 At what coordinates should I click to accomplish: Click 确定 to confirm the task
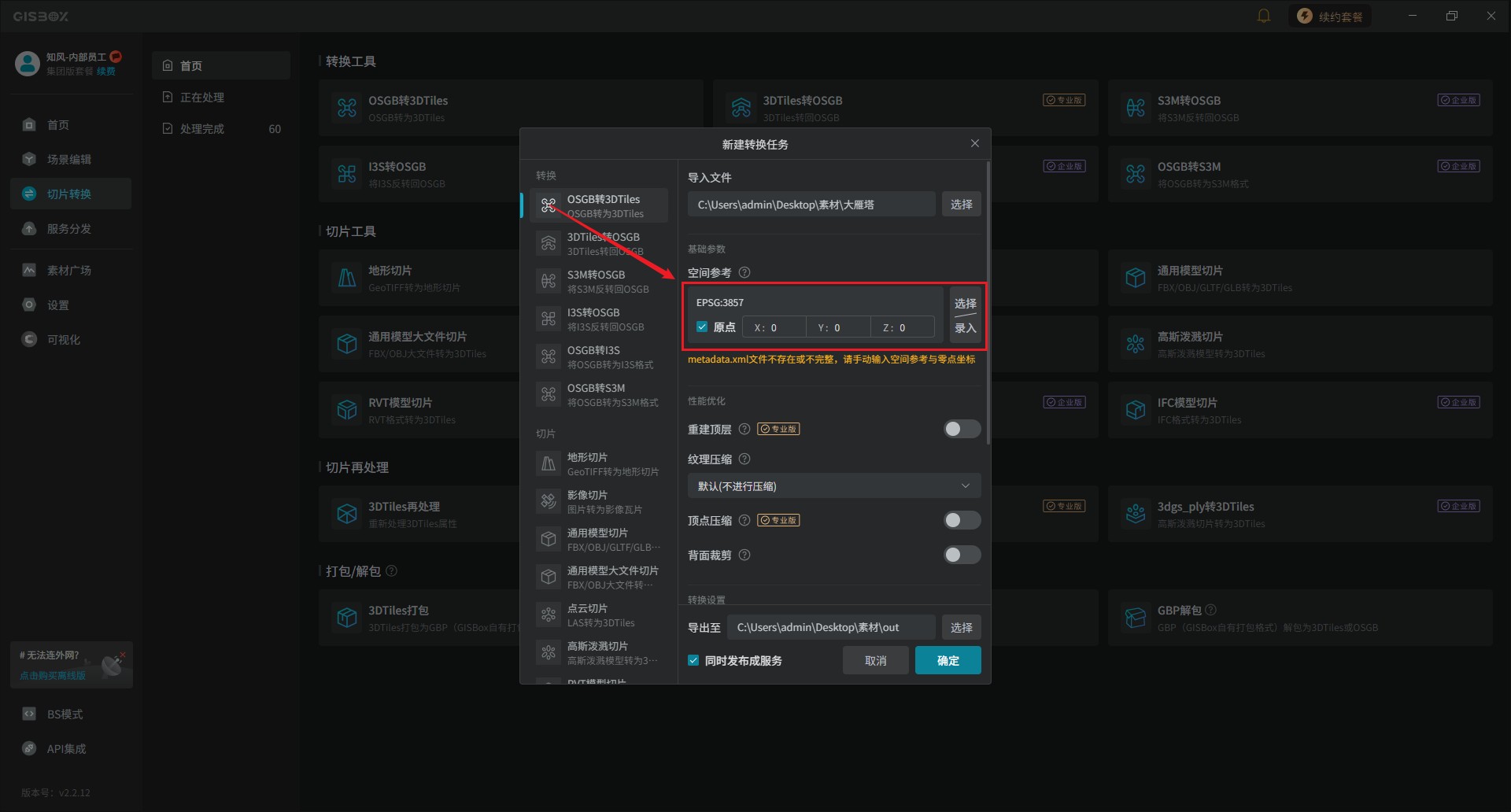(948, 661)
